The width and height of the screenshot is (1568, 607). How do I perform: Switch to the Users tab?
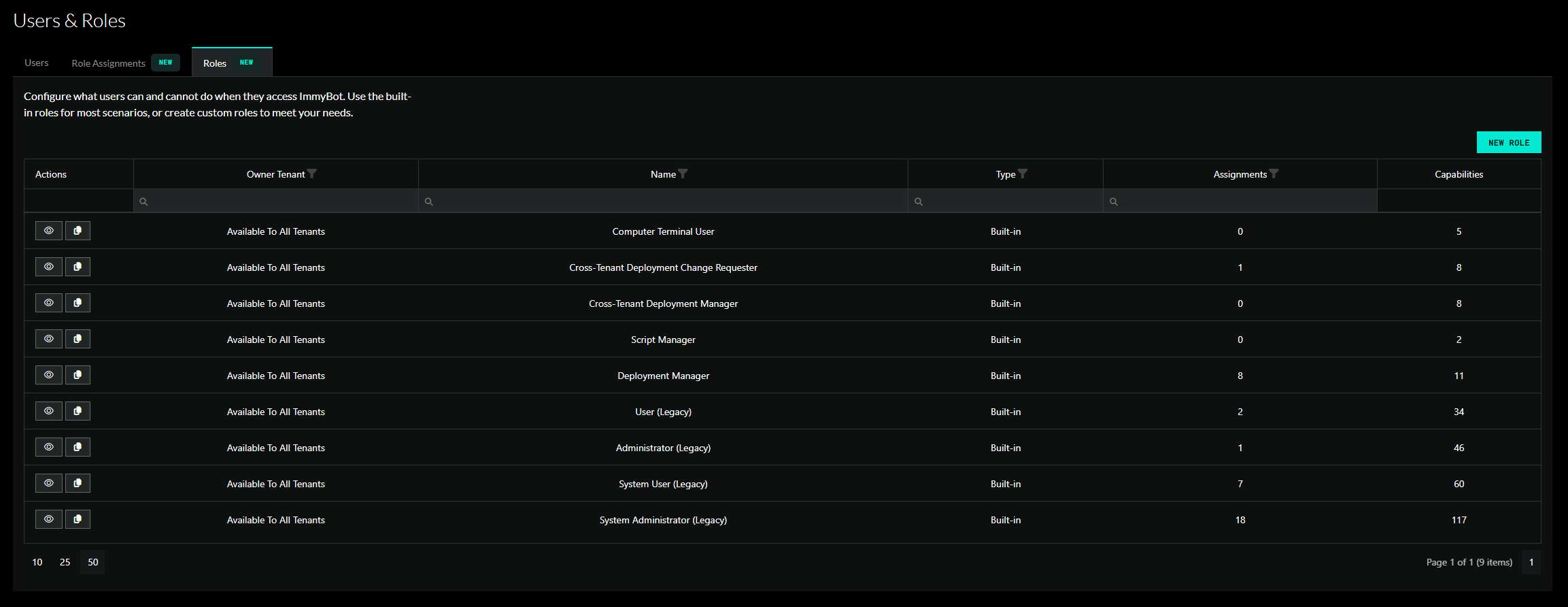click(37, 63)
